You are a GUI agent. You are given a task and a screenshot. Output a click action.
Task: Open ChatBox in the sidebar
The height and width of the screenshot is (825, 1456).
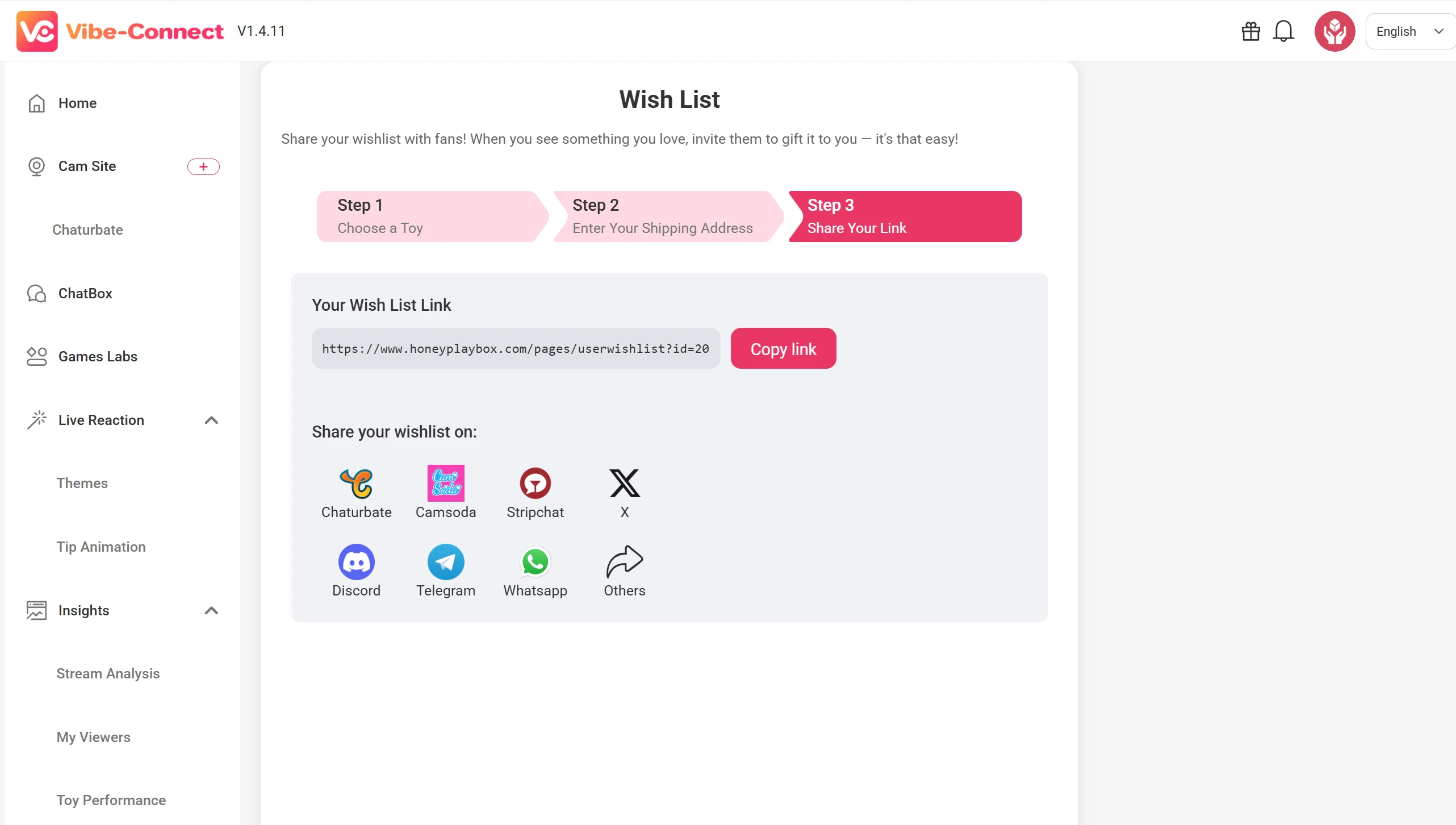click(85, 294)
